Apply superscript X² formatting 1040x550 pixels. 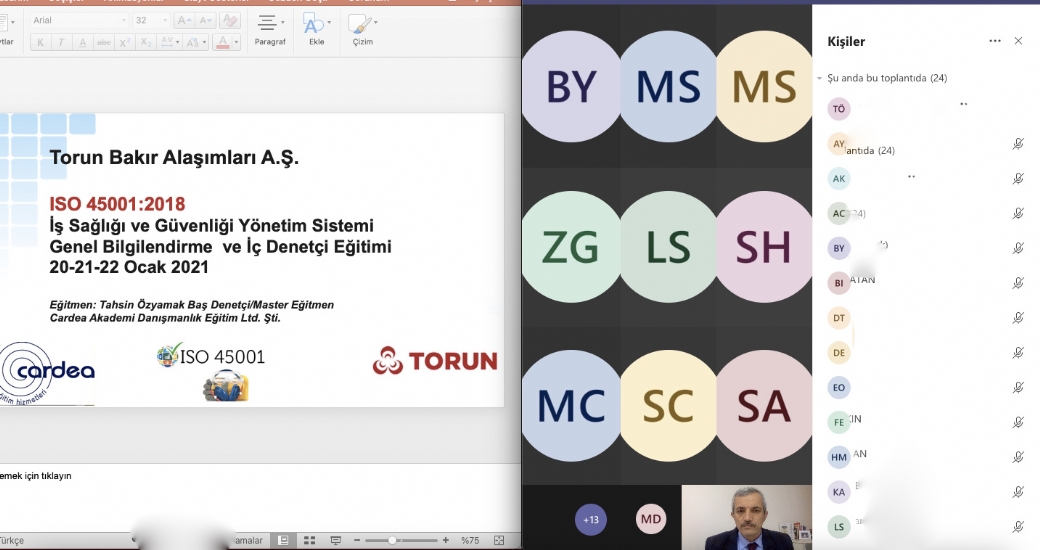[x=124, y=42]
